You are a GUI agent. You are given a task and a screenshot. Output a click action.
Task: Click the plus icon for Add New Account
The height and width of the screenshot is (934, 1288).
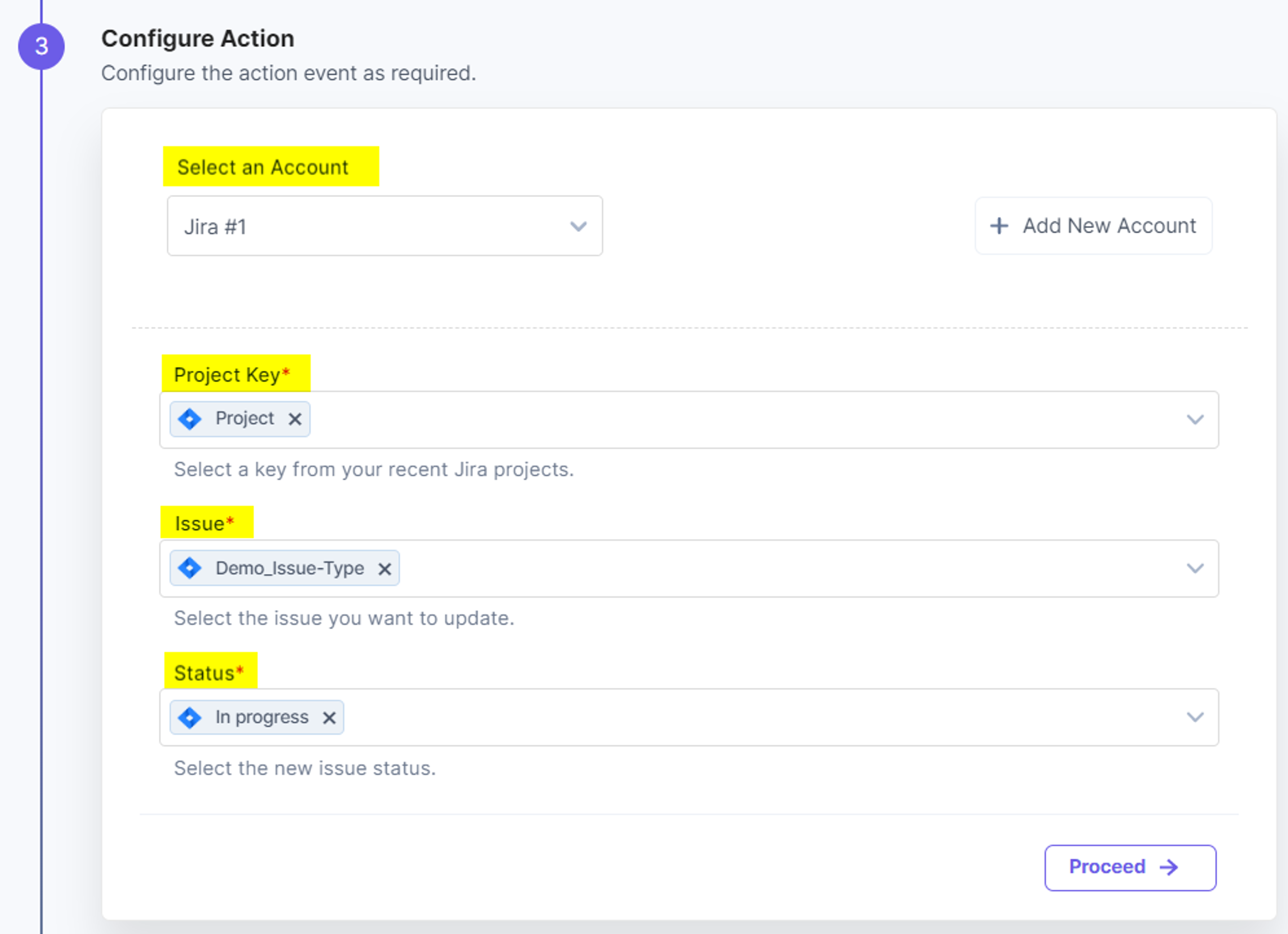[999, 226]
